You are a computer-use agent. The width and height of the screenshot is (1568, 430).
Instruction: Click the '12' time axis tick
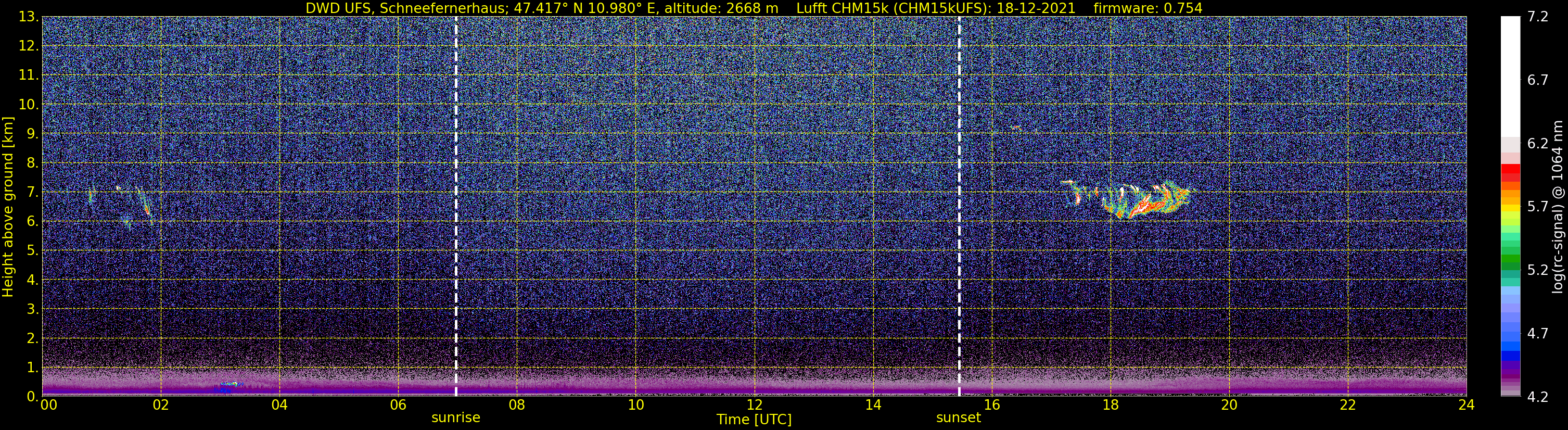coord(754,405)
